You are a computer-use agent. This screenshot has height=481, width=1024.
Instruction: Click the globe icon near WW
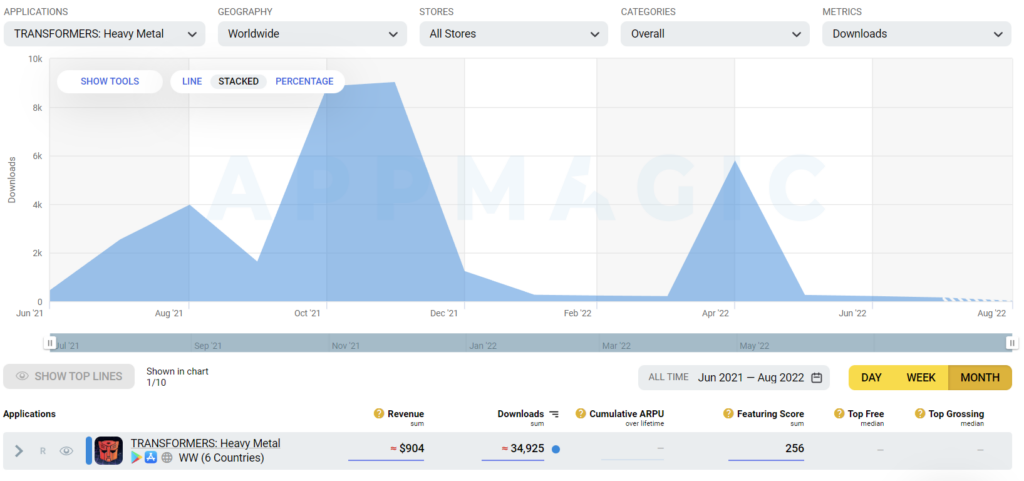[x=167, y=458]
